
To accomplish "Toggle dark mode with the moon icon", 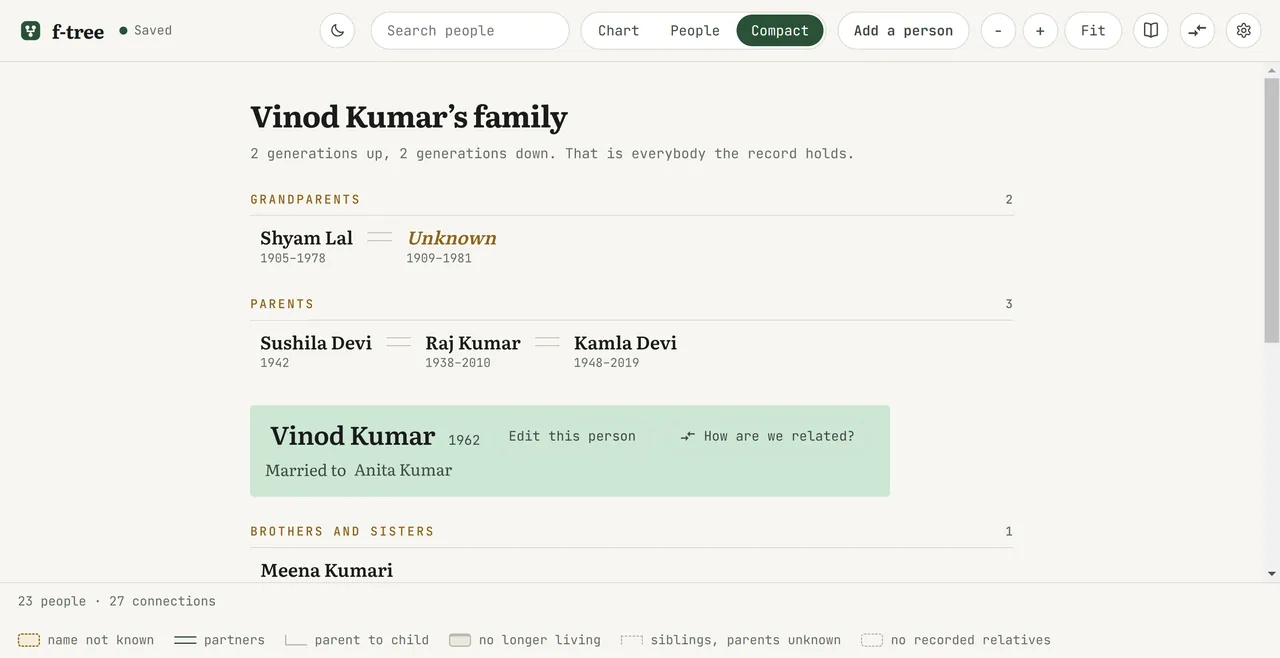I will click(337, 30).
